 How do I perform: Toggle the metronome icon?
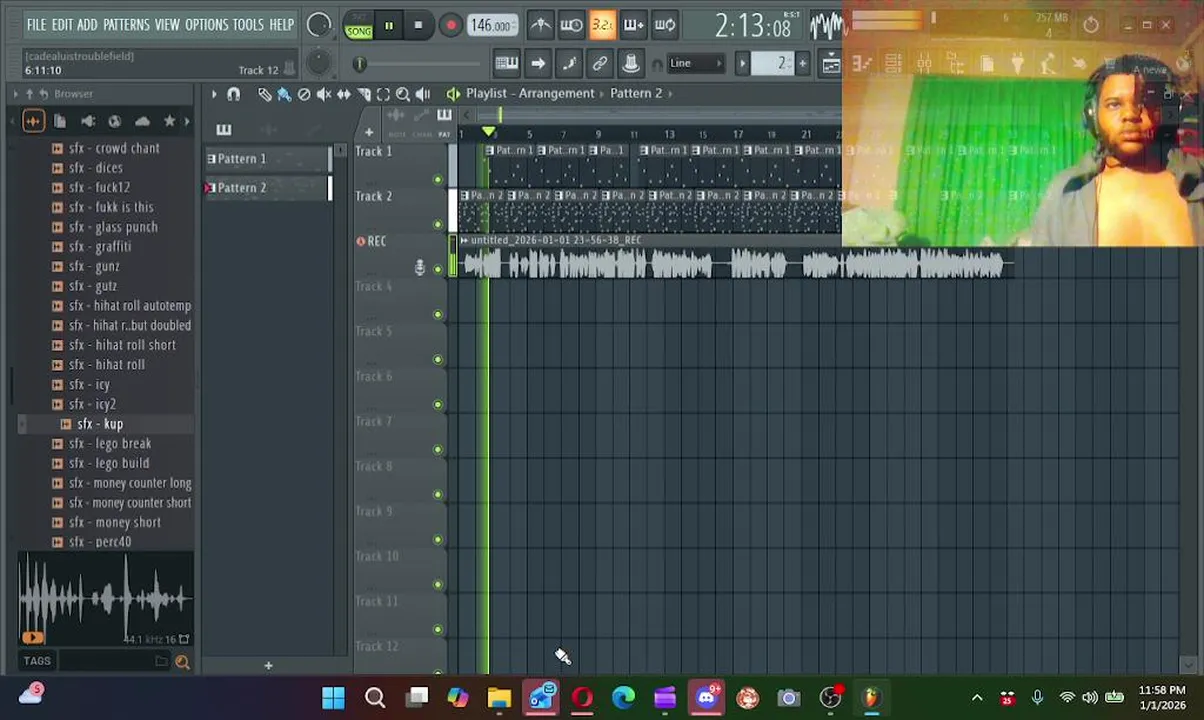click(x=540, y=25)
